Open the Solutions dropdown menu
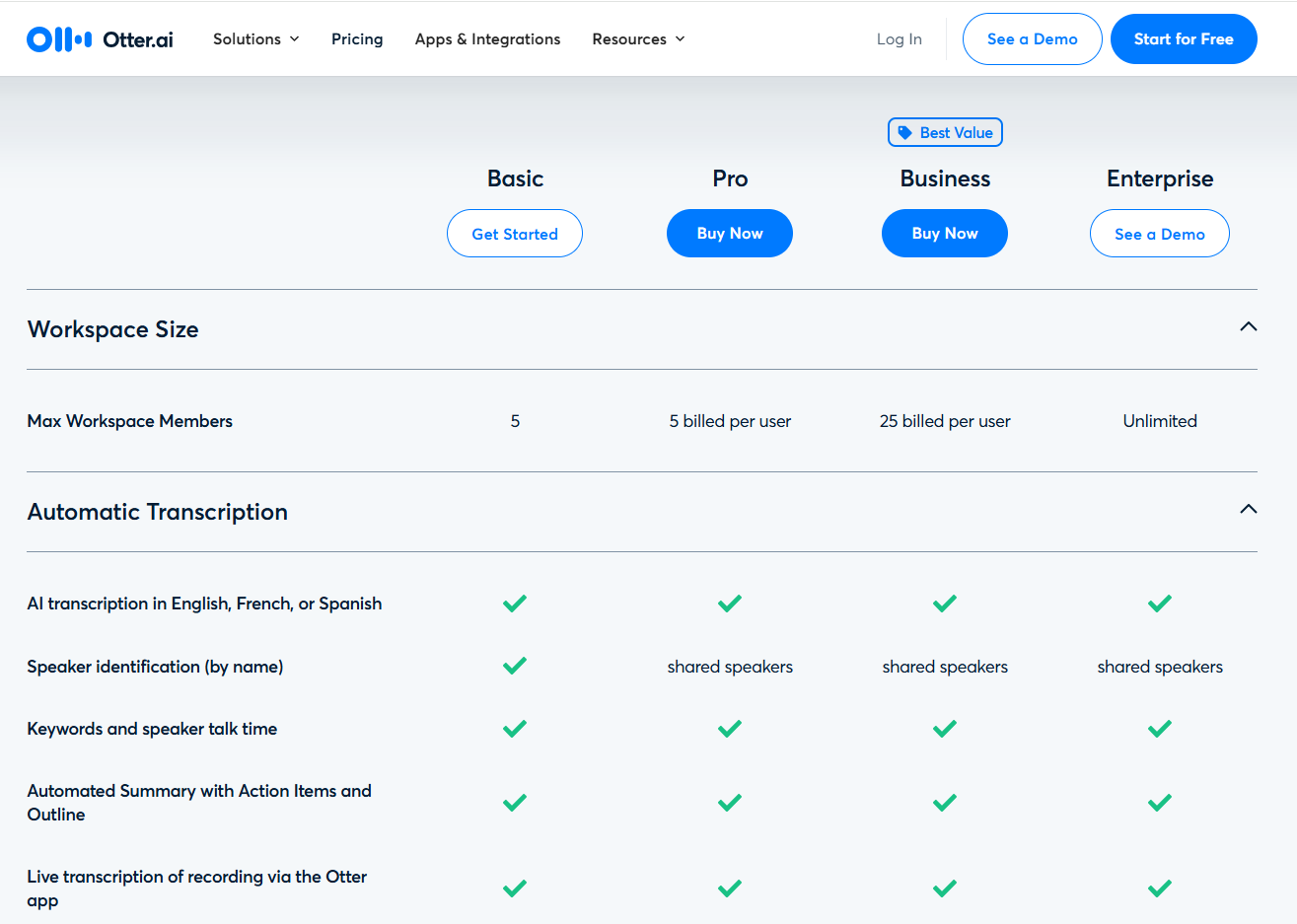 coord(256,39)
